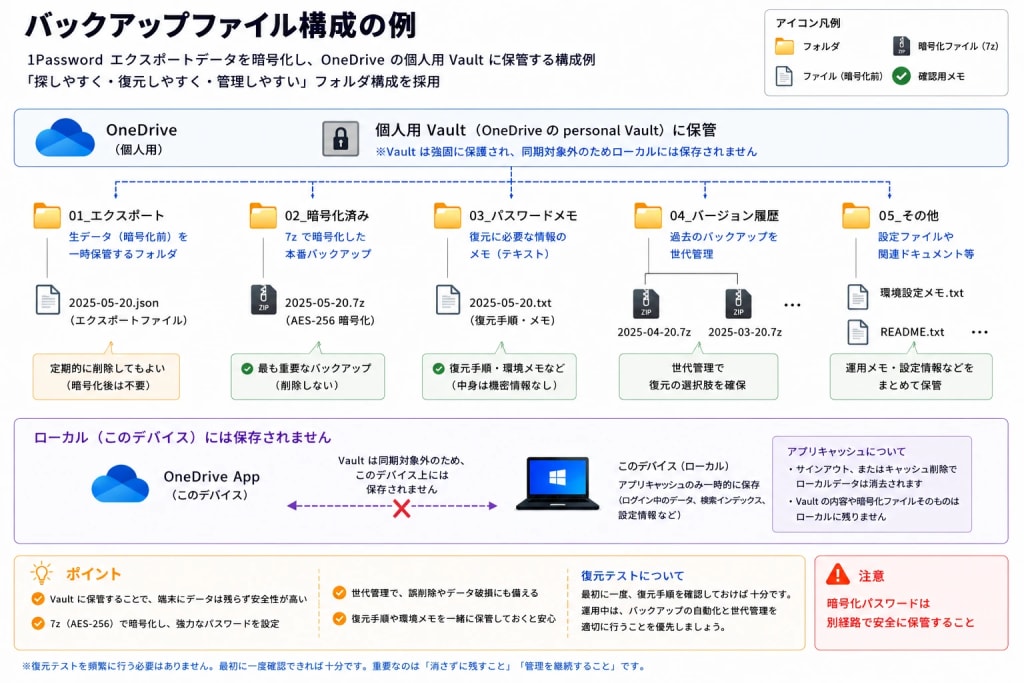
Task: Open the 05_その他 folder icon
Action: point(856,215)
